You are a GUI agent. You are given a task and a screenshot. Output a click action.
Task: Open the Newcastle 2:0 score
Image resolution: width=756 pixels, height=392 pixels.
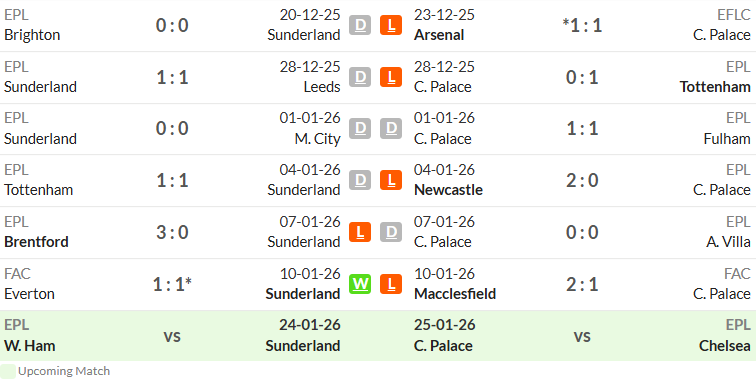click(x=582, y=180)
